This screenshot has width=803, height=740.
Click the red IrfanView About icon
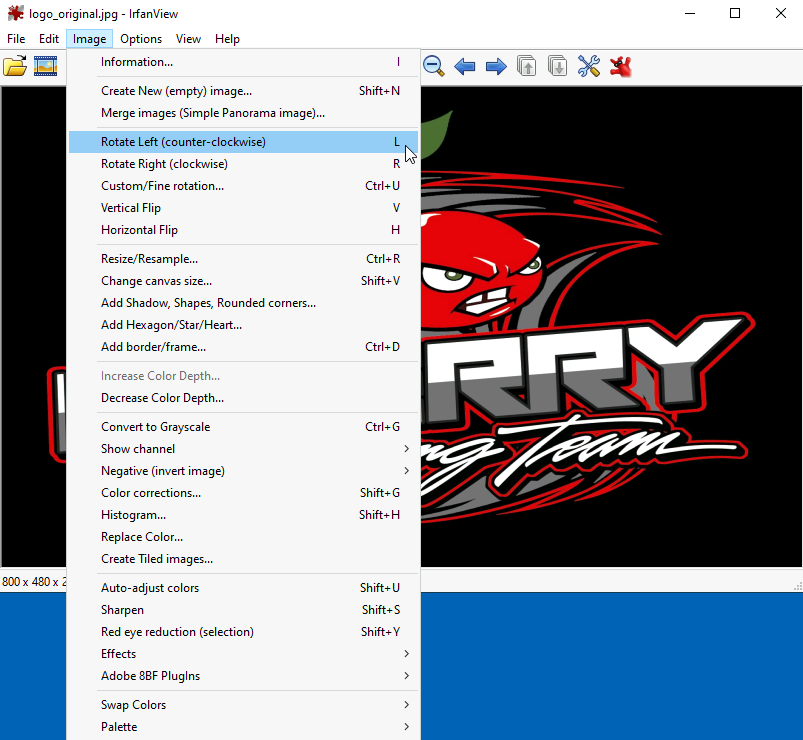tap(620, 66)
